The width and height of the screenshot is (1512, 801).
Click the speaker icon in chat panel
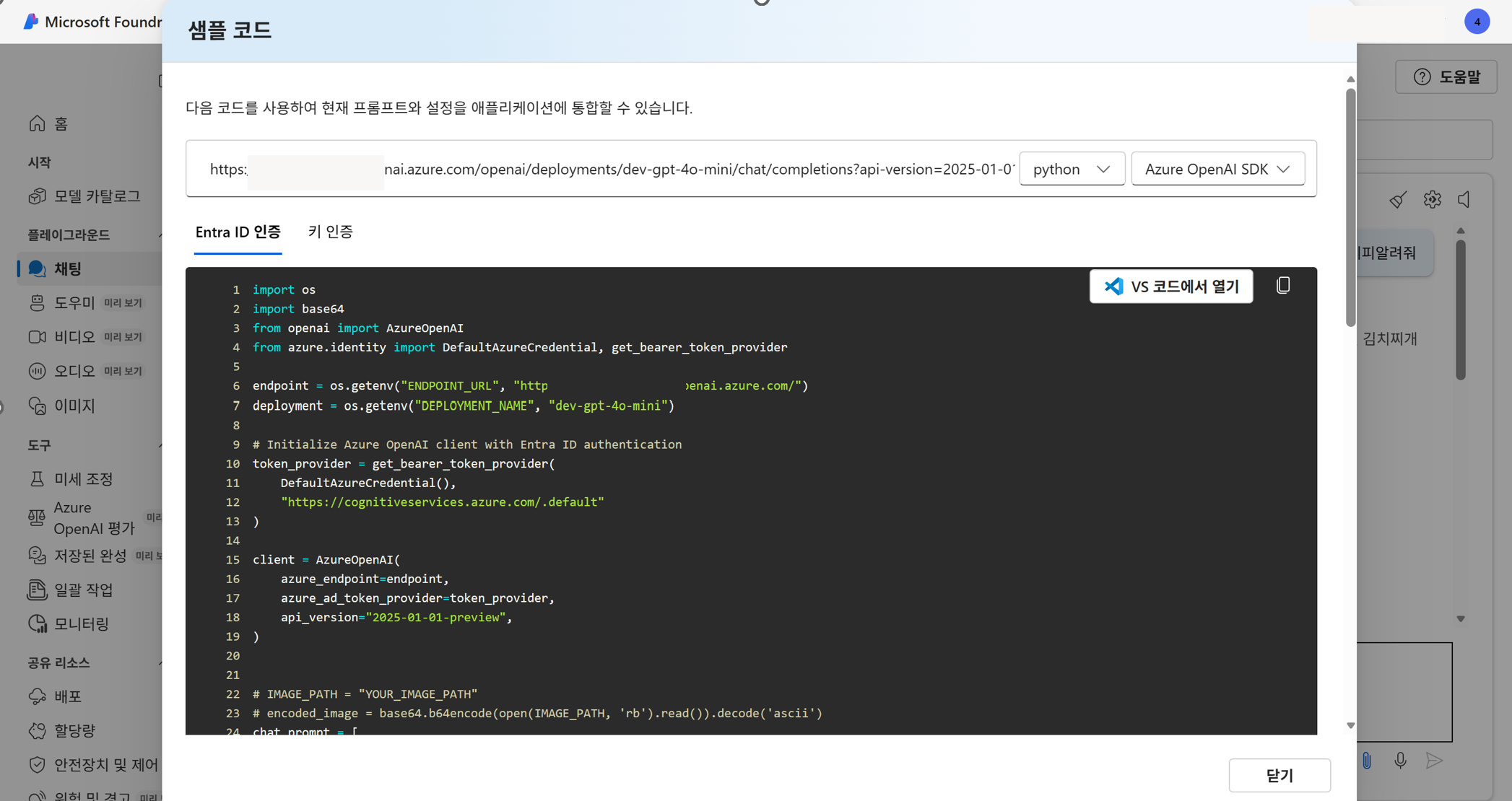pos(1464,200)
